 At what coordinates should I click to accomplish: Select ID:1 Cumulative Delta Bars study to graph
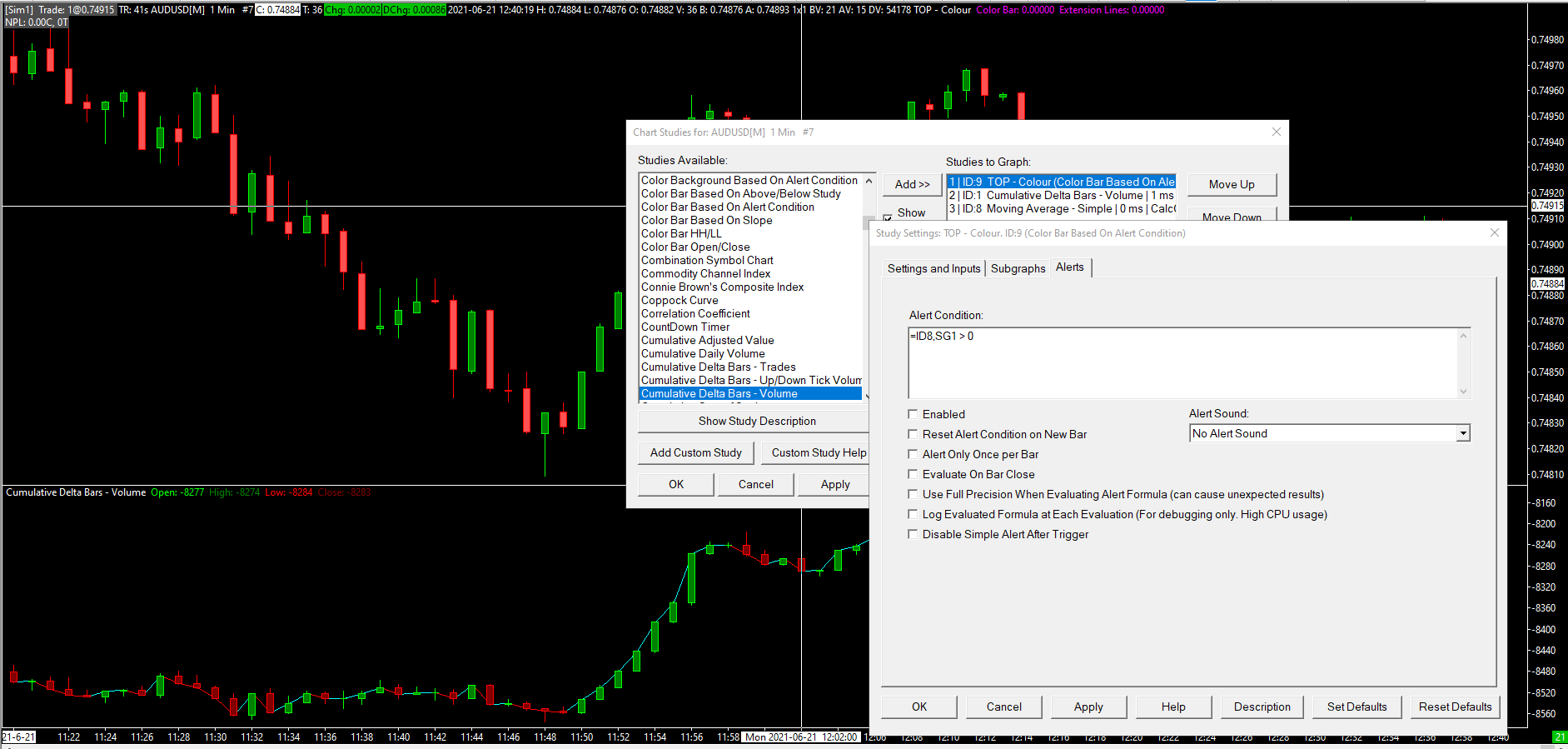[x=1062, y=195]
